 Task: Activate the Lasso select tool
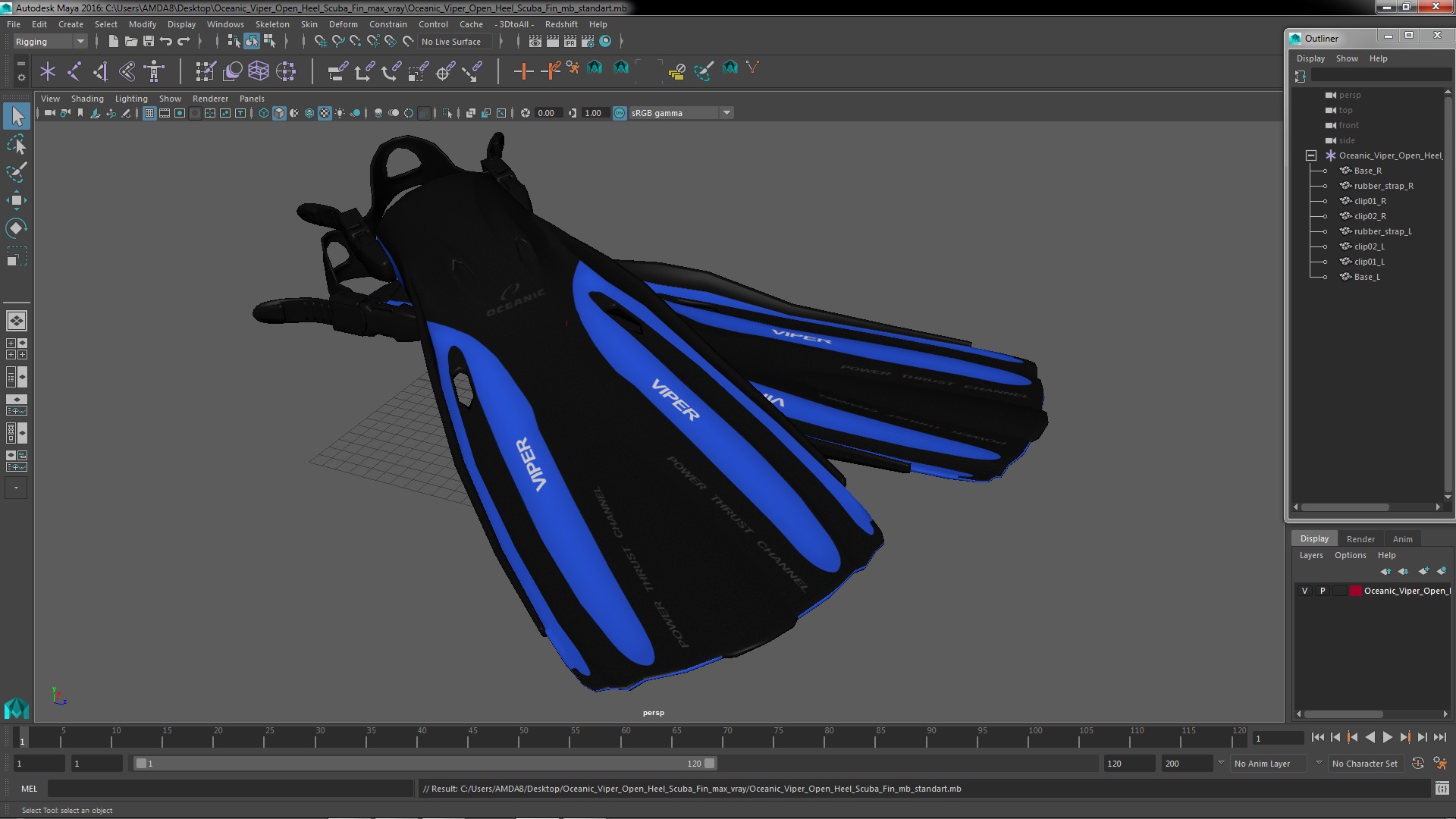point(17,144)
